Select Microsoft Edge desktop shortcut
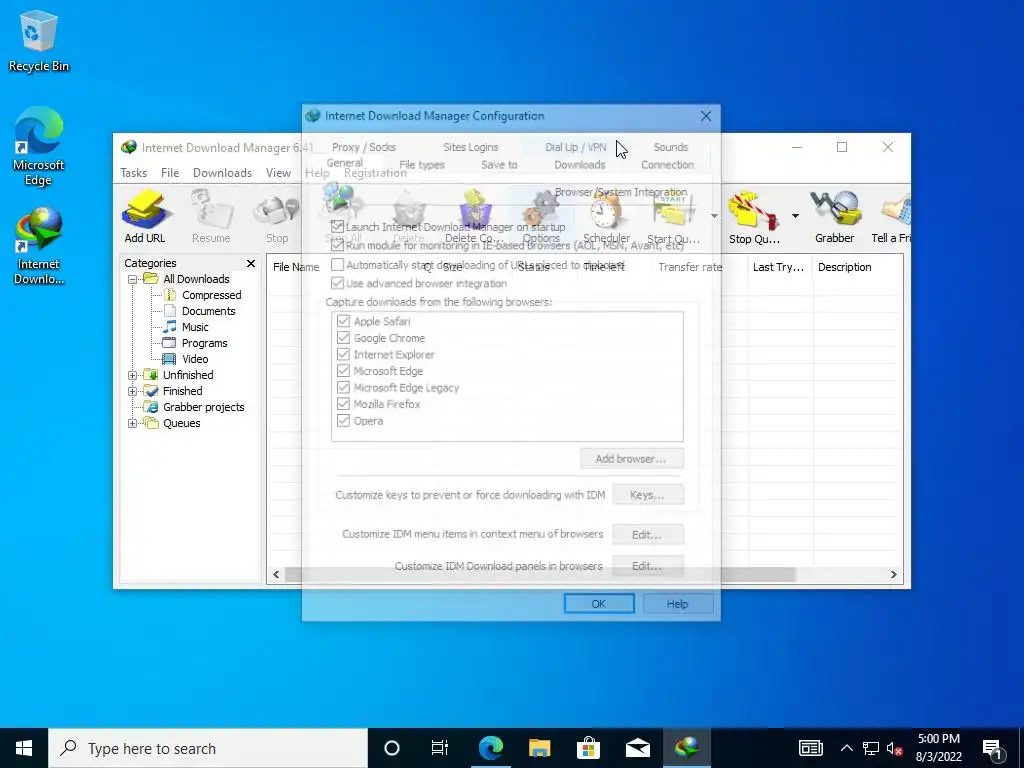Image resolution: width=1024 pixels, height=768 pixels. pyautogui.click(x=39, y=146)
